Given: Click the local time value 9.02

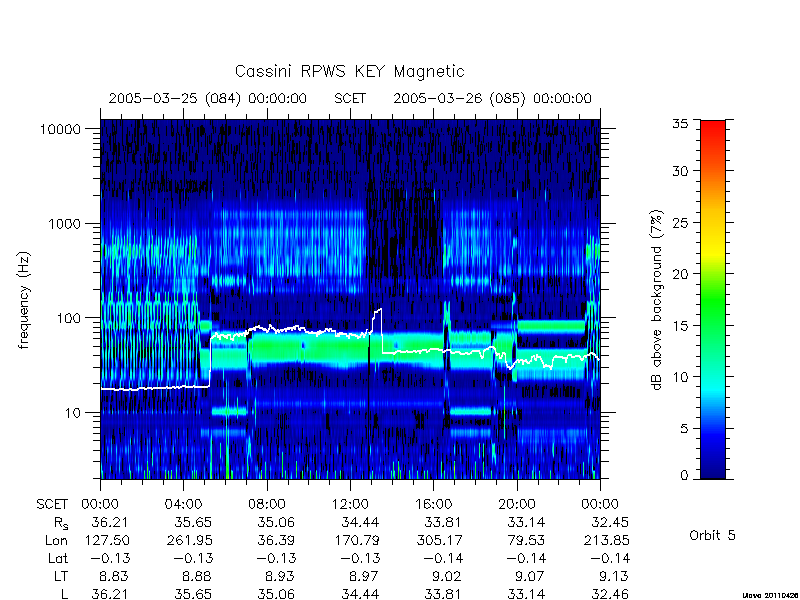Looking at the screenshot, I should [x=446, y=577].
